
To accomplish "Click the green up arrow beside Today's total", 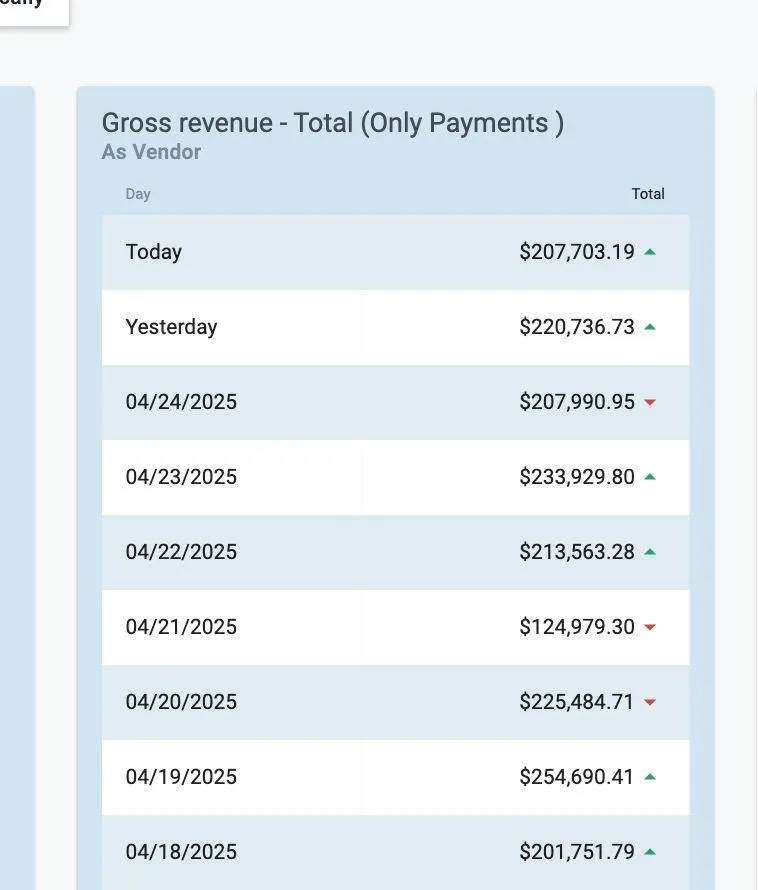I will tap(650, 252).
